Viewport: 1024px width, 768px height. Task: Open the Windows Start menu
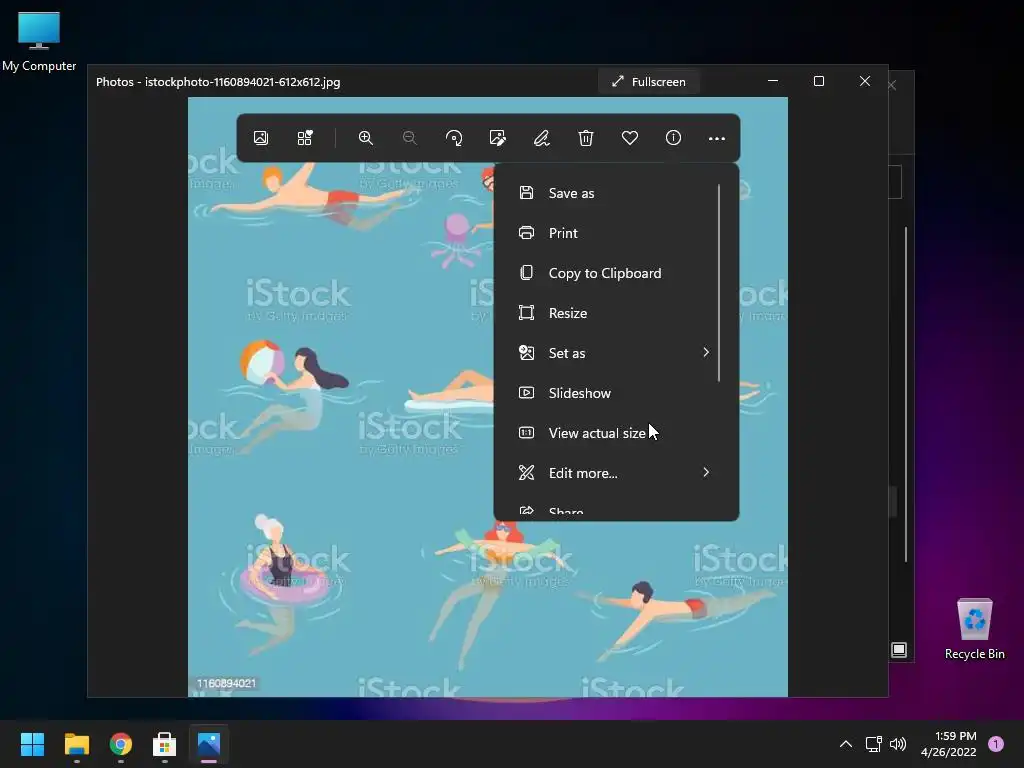click(x=32, y=744)
